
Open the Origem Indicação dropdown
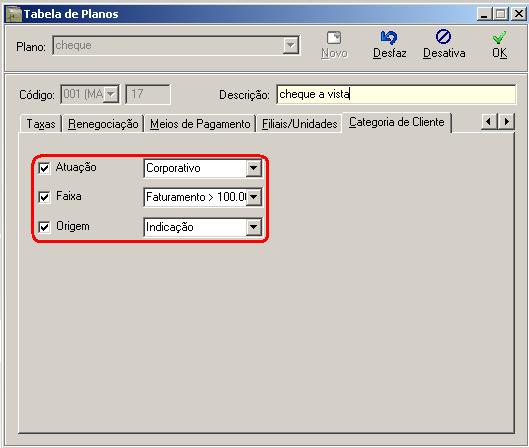(254, 227)
